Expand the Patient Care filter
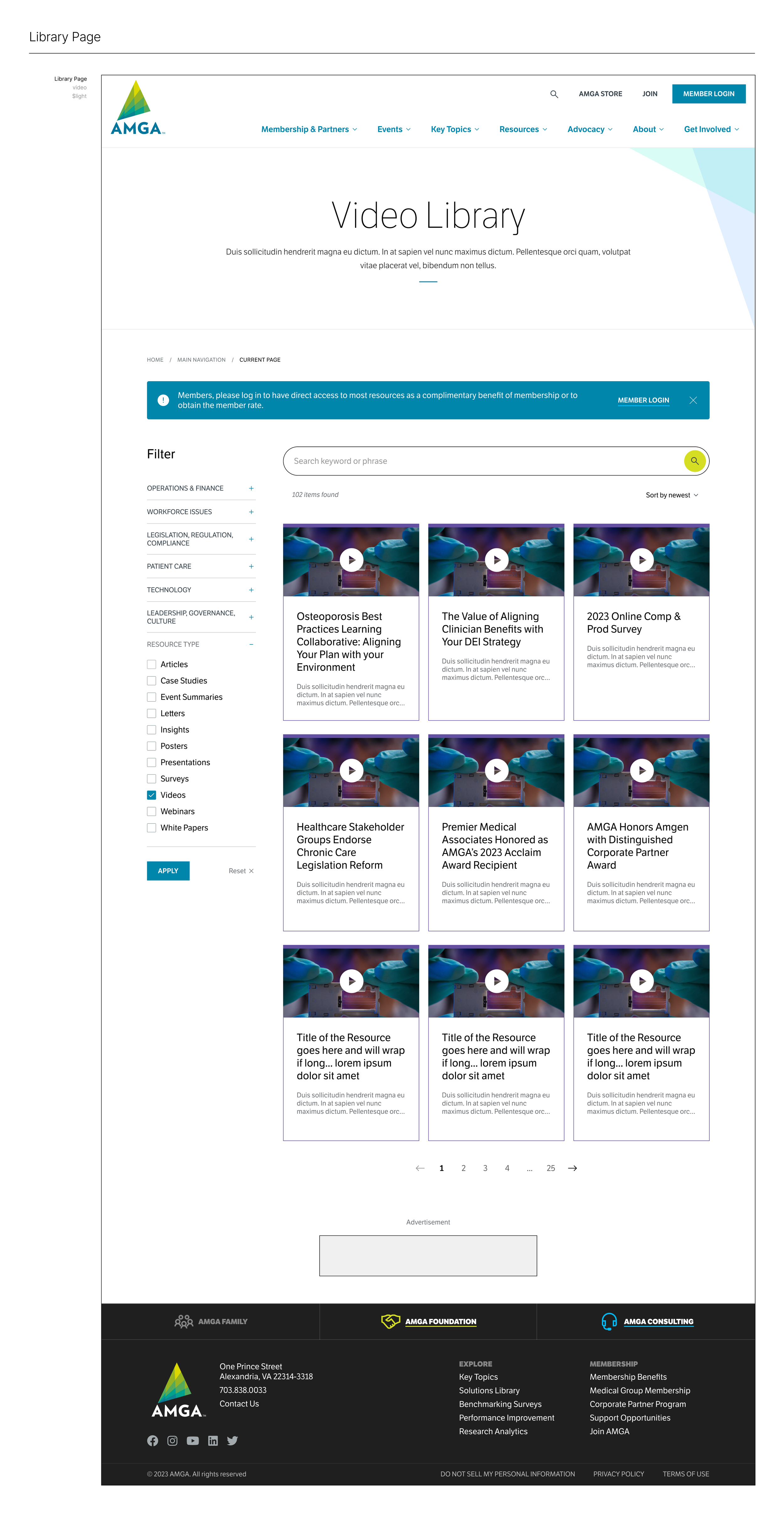The width and height of the screenshot is (784, 1514). (201, 567)
